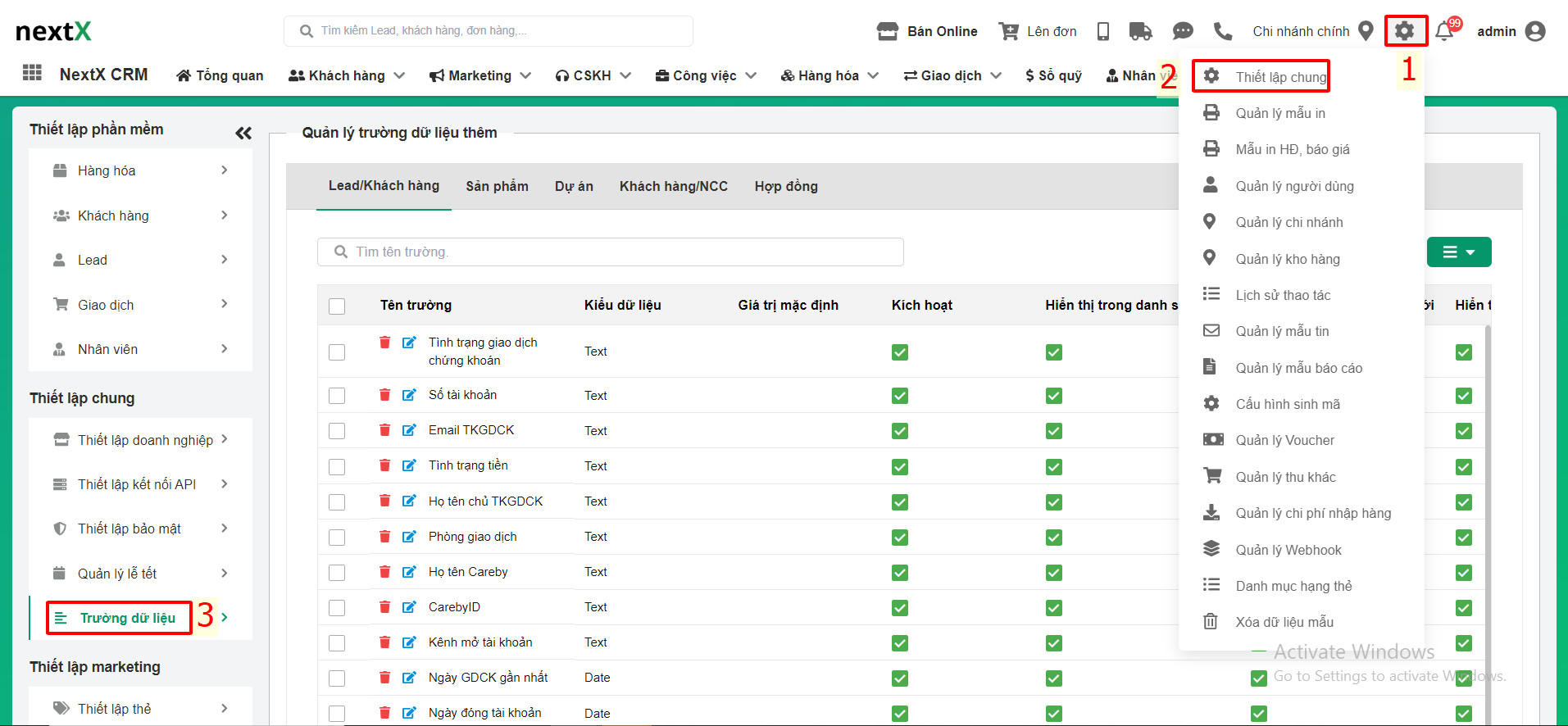Click the nextX logo
Image resolution: width=1568 pixels, height=726 pixels.
(x=53, y=31)
